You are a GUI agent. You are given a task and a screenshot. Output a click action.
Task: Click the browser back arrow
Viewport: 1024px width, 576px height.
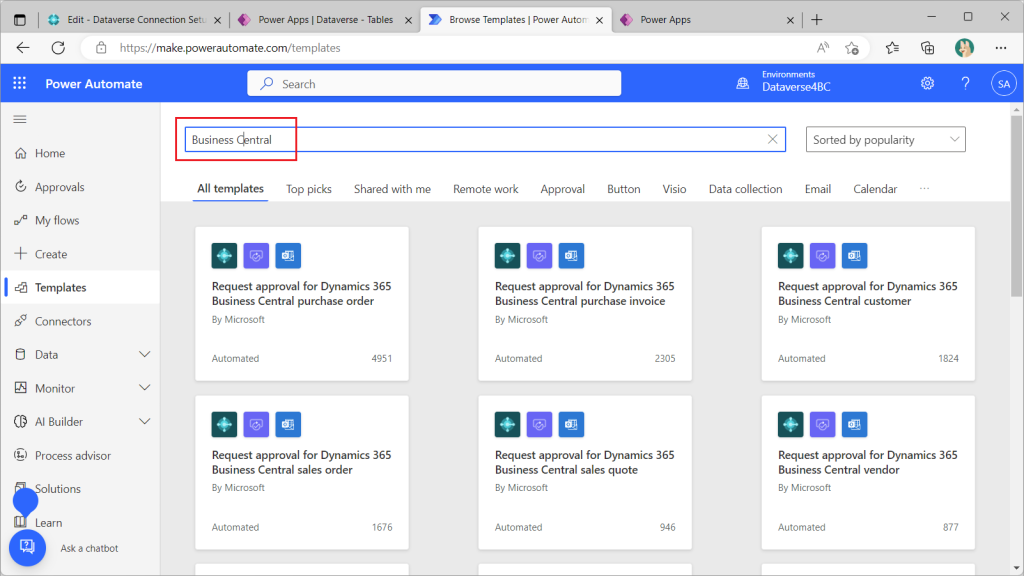pyautogui.click(x=23, y=48)
